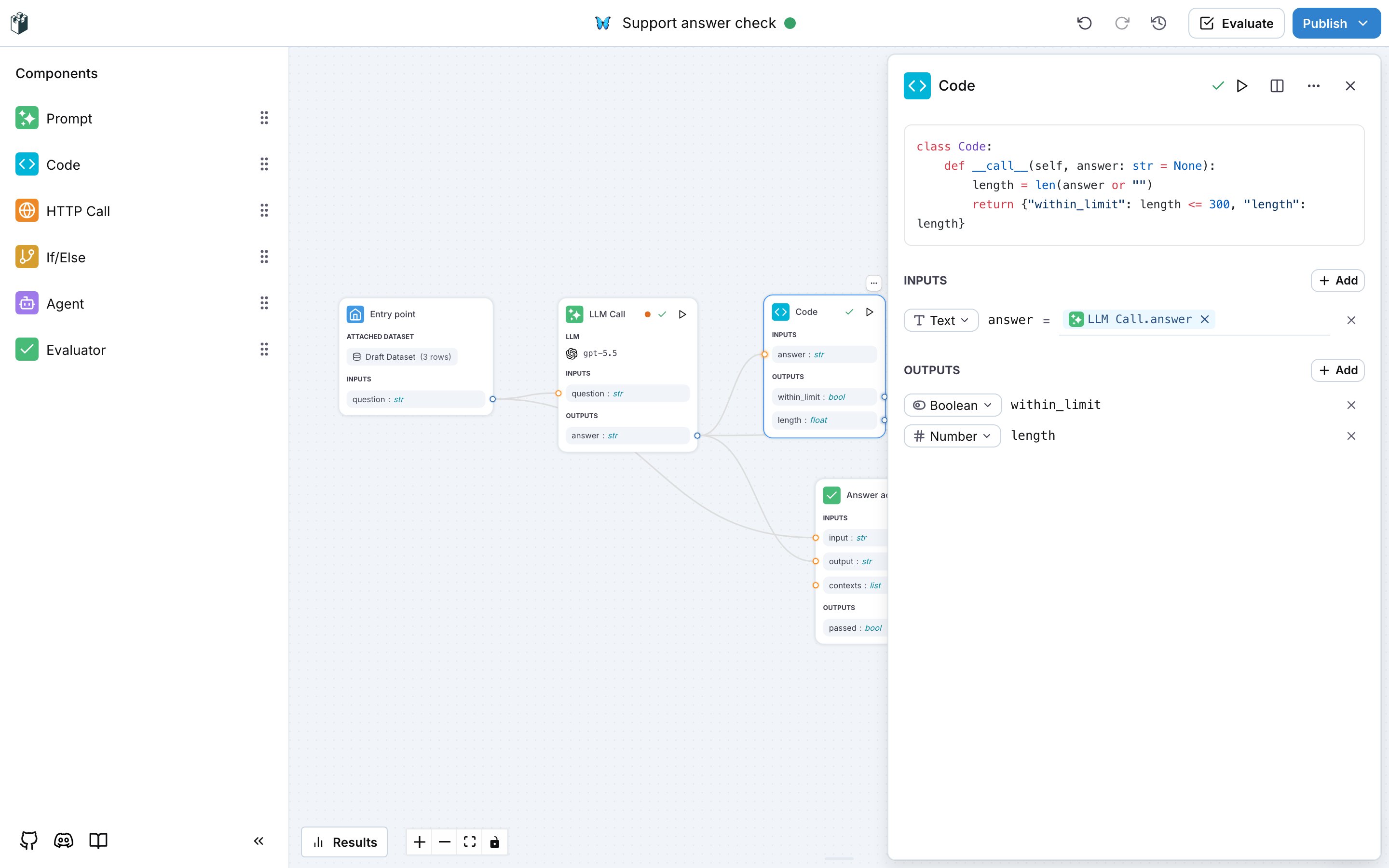Zoom in on the canvas
Screen dimensions: 1389x868
pyautogui.click(x=420, y=842)
